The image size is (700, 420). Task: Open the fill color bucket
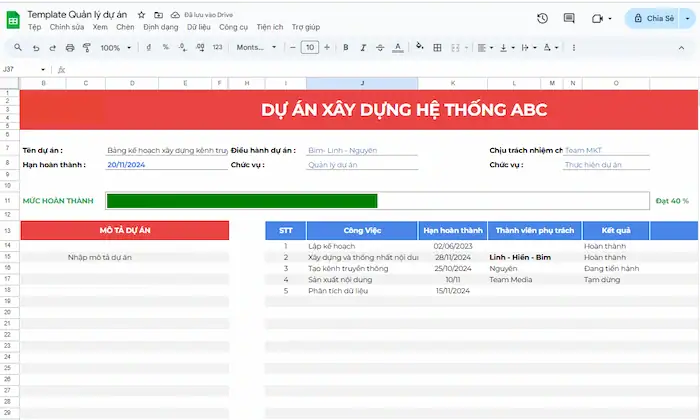tap(420, 46)
